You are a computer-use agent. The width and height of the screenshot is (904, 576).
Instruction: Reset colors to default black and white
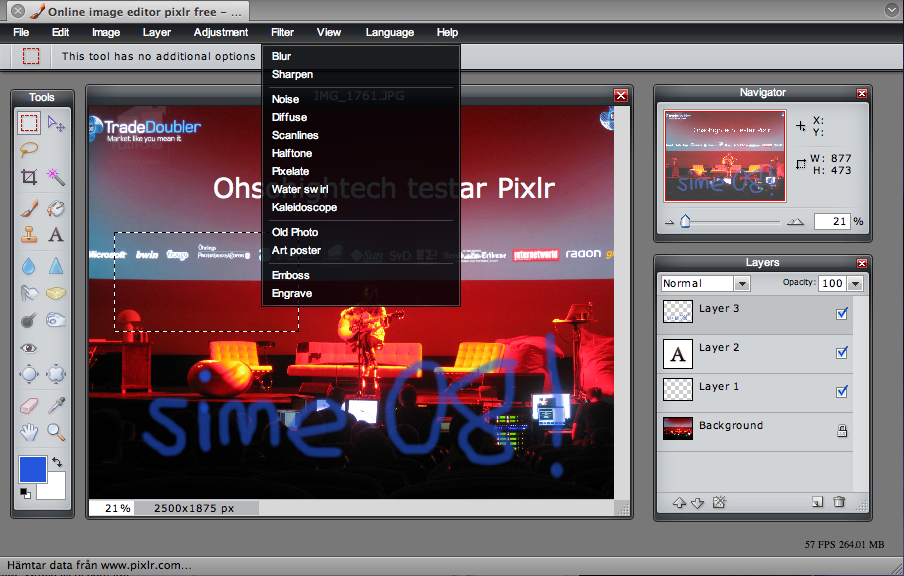[25, 493]
